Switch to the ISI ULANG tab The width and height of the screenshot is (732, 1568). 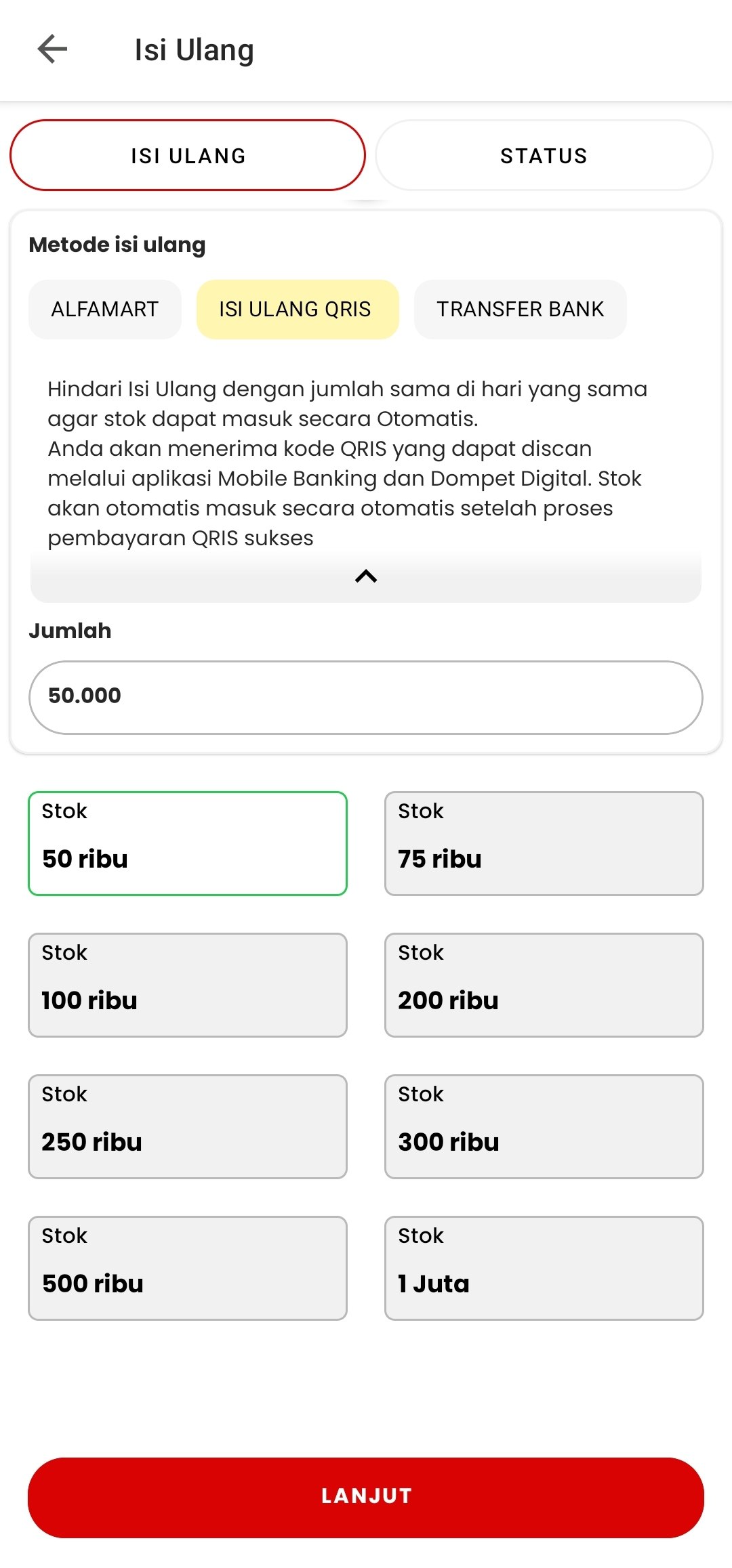[188, 155]
